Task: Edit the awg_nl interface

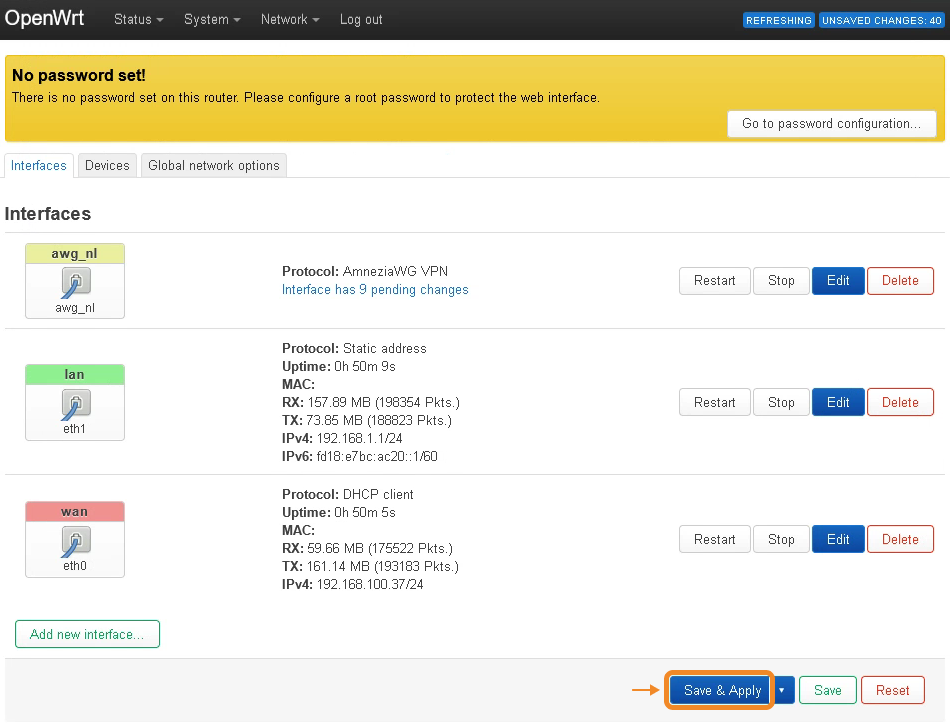Action: pos(838,281)
